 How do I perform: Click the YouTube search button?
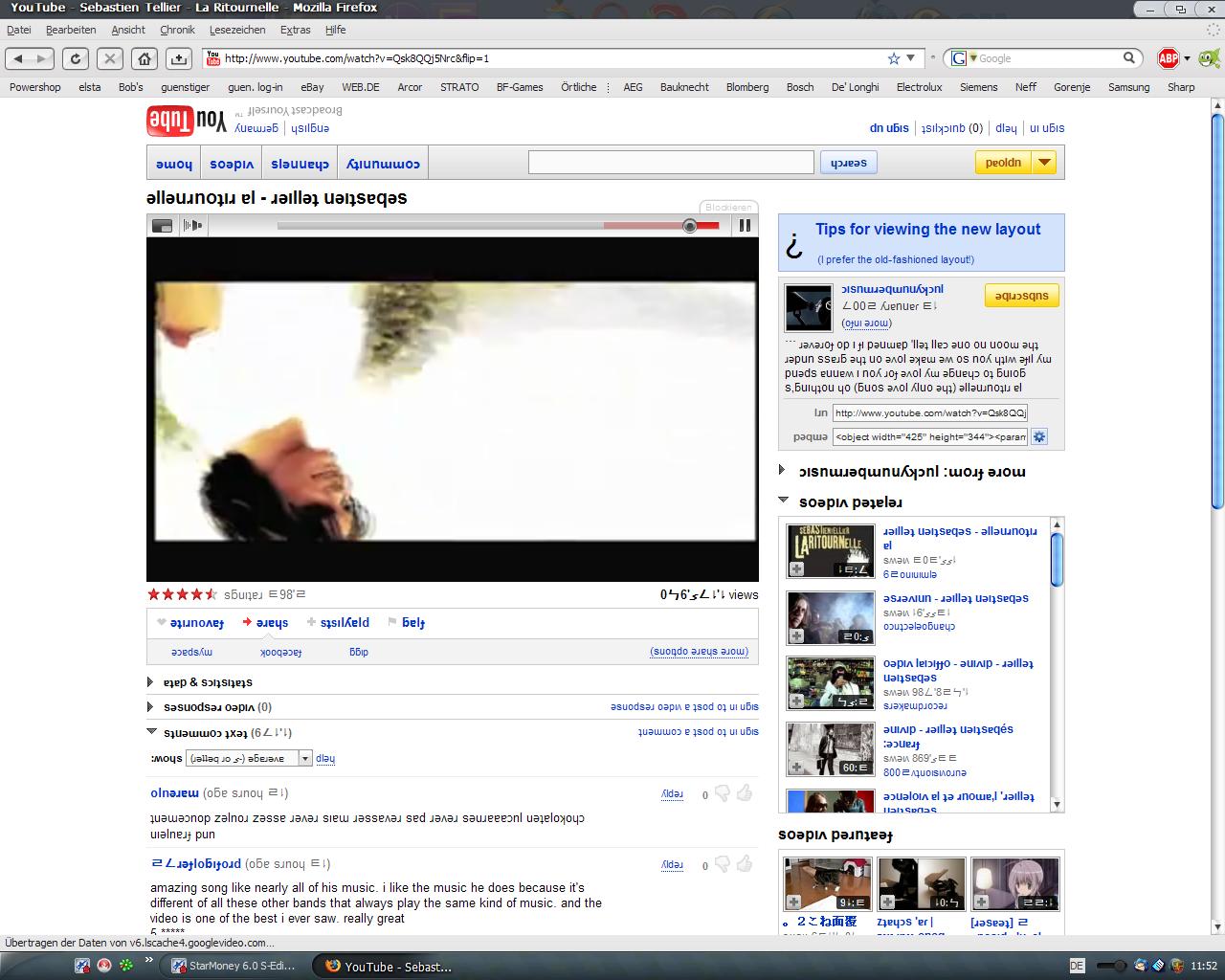pos(849,163)
